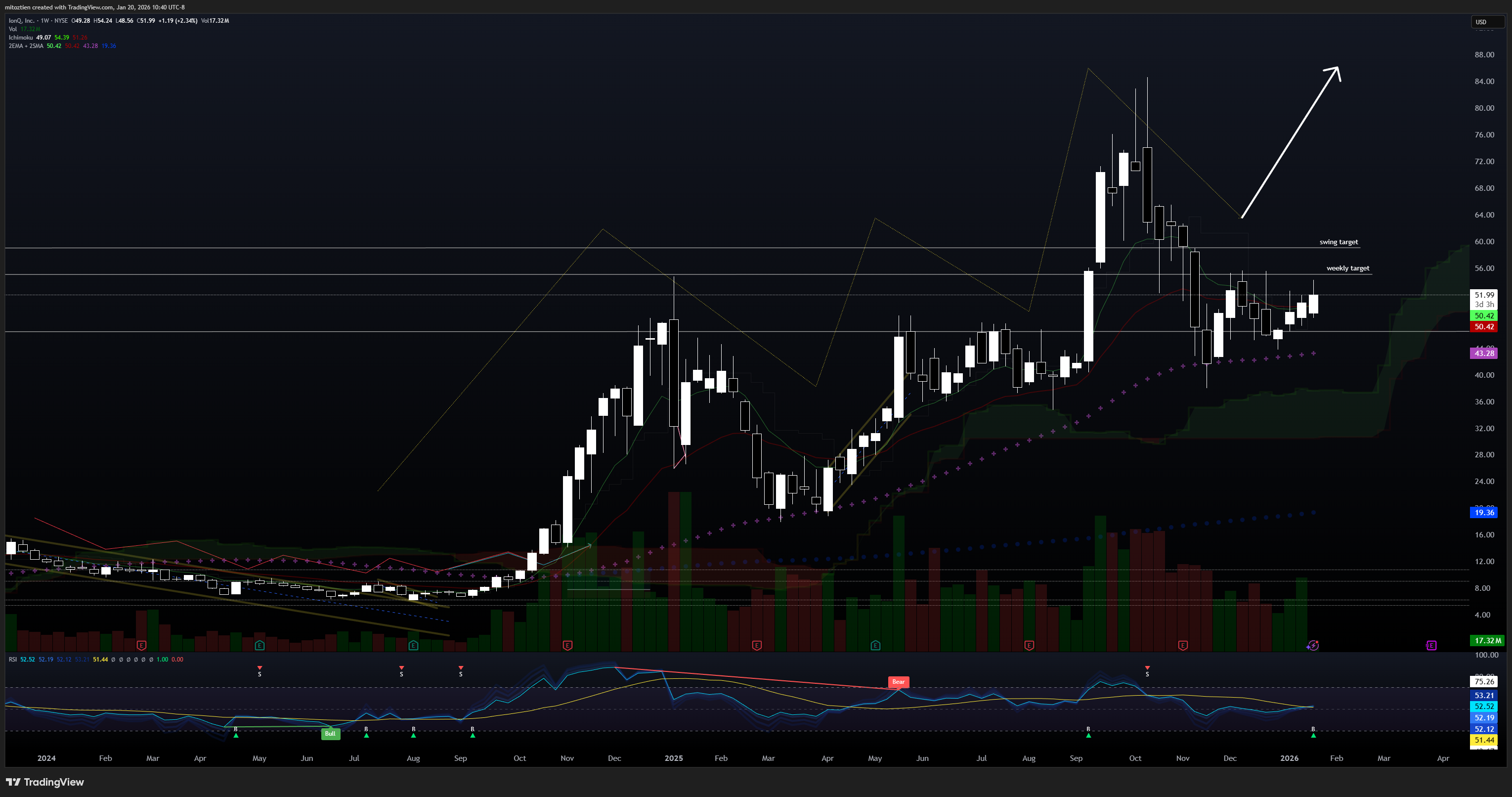1512x797 pixels.
Task: Click the 2025 label on the time axis
Action: (673, 758)
